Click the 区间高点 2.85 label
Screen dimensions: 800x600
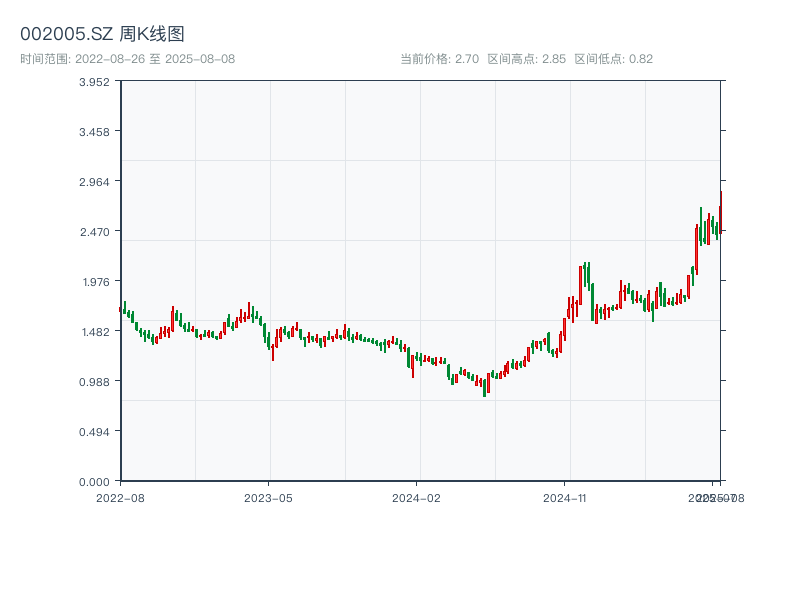pos(526,59)
